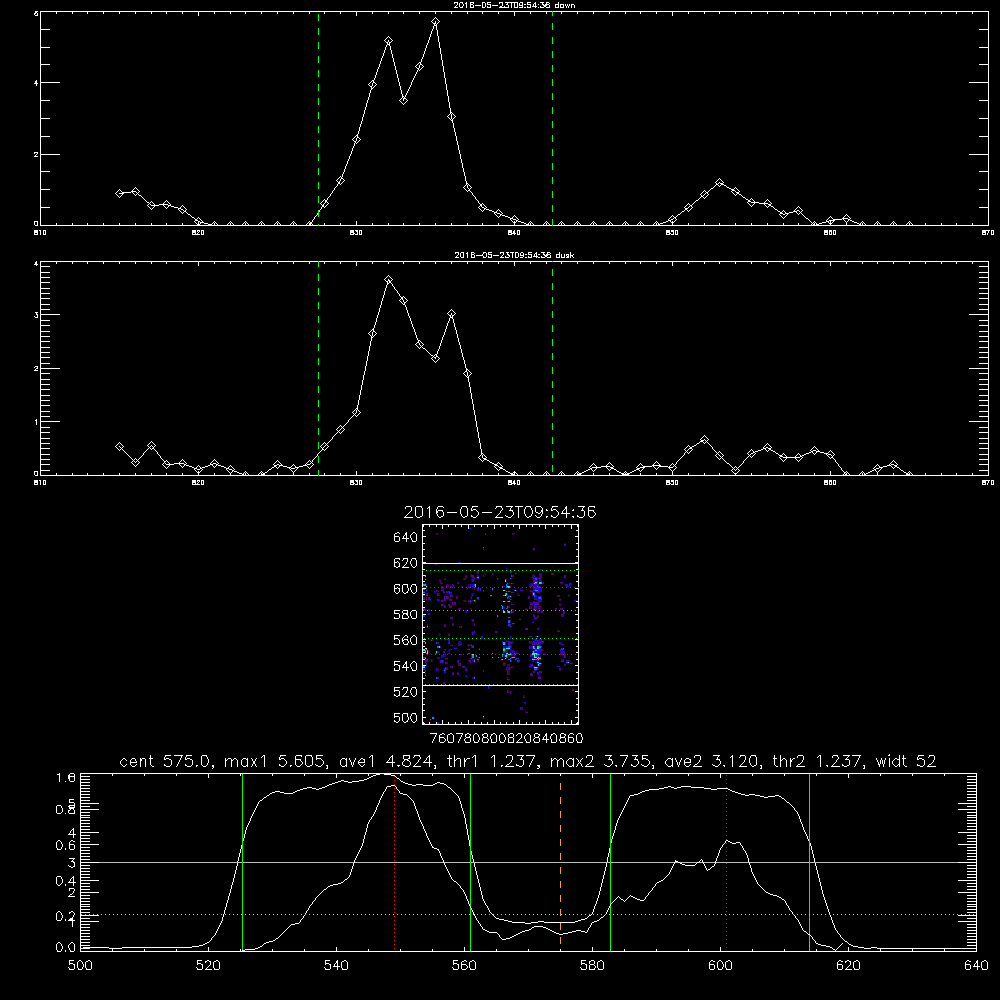
Task: Click the 'thr2 1.237' statistic text
Action: pyautogui.click(x=818, y=761)
